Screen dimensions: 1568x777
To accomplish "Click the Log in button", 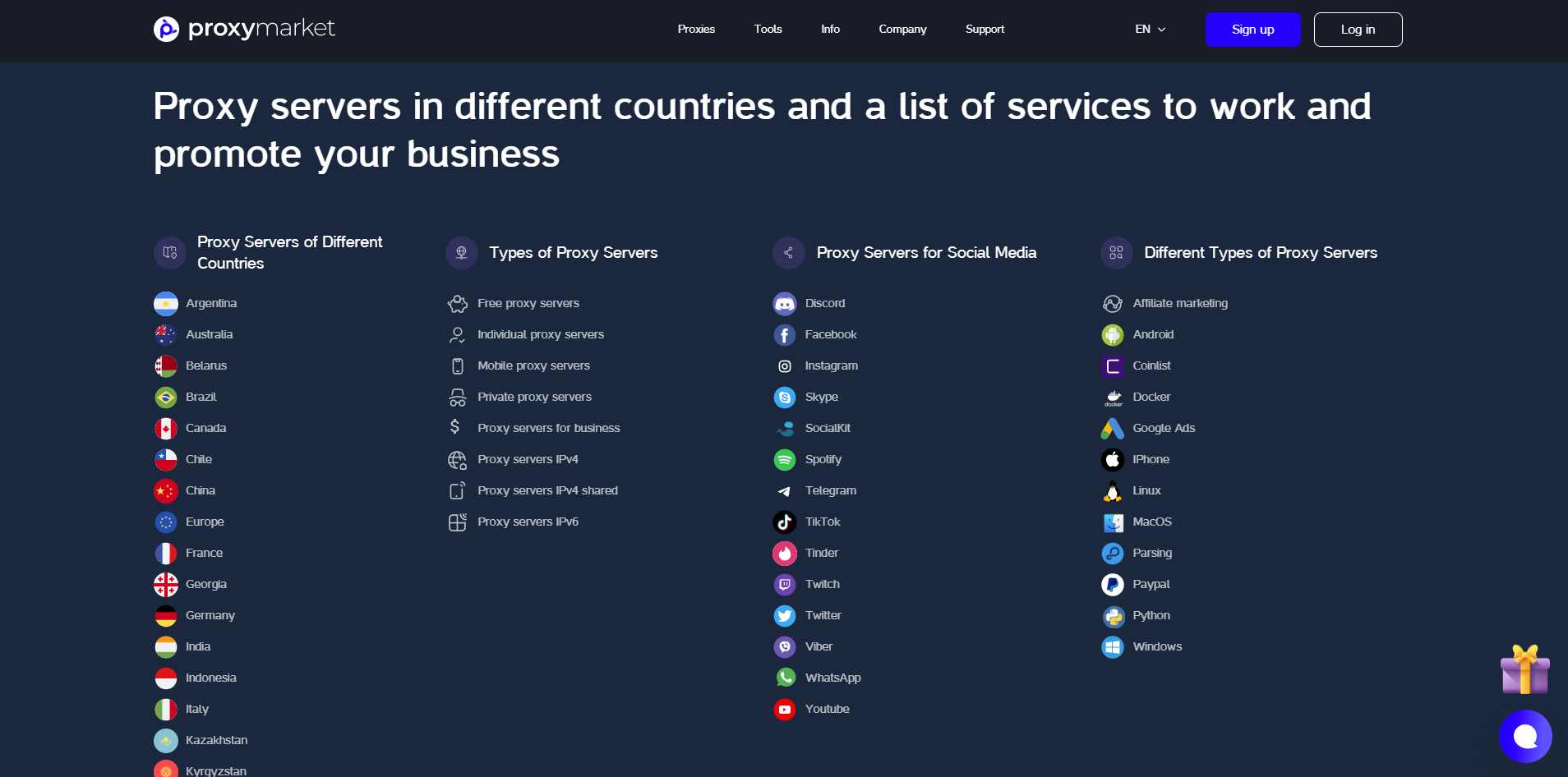I will (1358, 30).
